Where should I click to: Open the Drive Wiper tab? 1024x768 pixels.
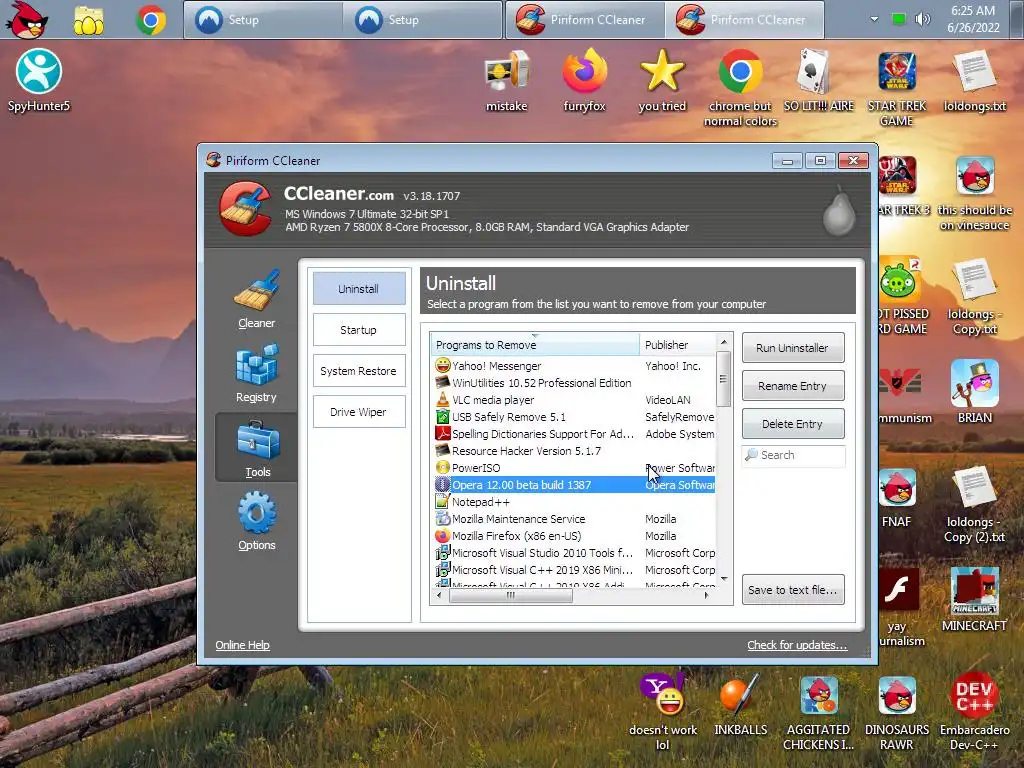click(359, 412)
